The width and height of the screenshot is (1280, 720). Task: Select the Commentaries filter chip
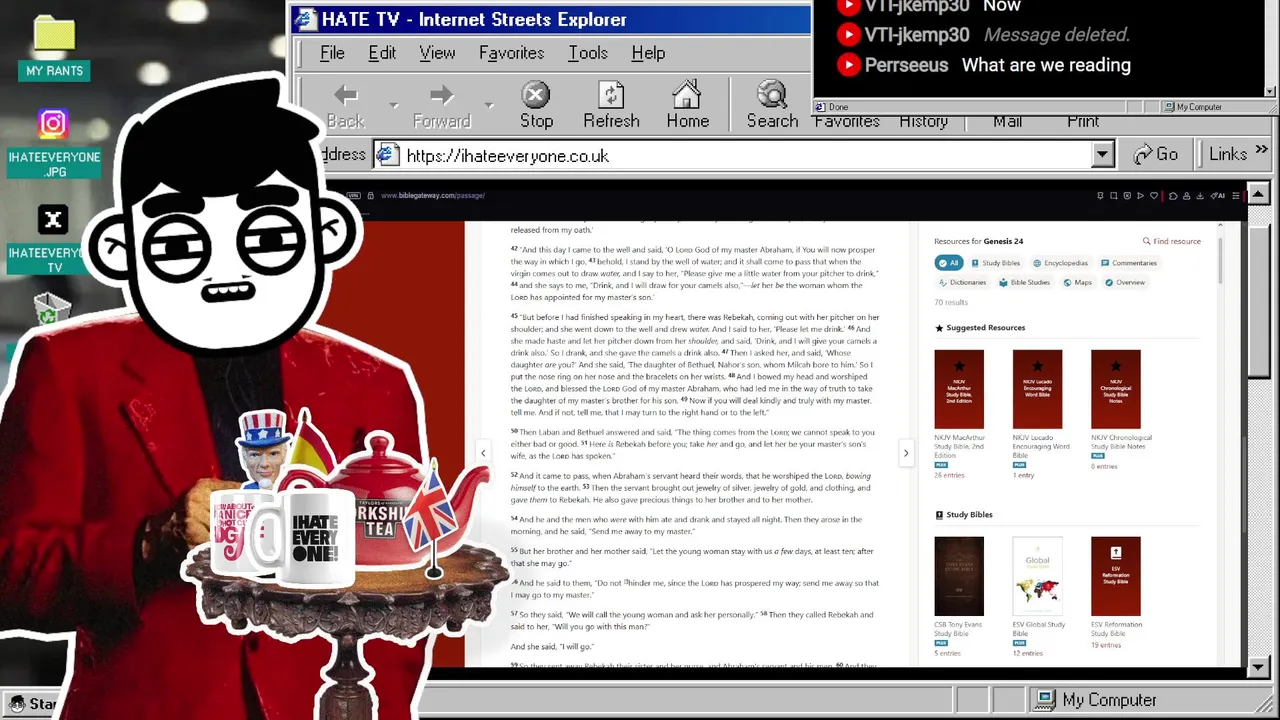(1129, 263)
